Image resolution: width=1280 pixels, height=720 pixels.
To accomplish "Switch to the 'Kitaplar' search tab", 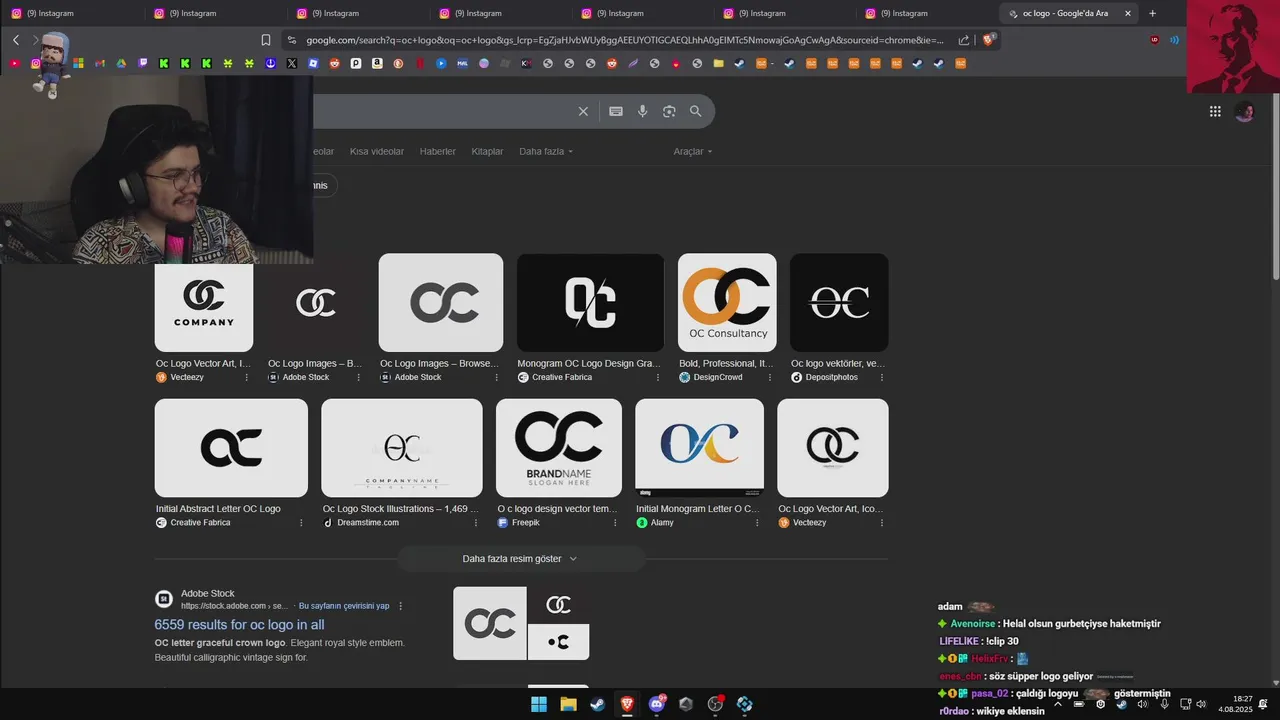I will [x=487, y=151].
